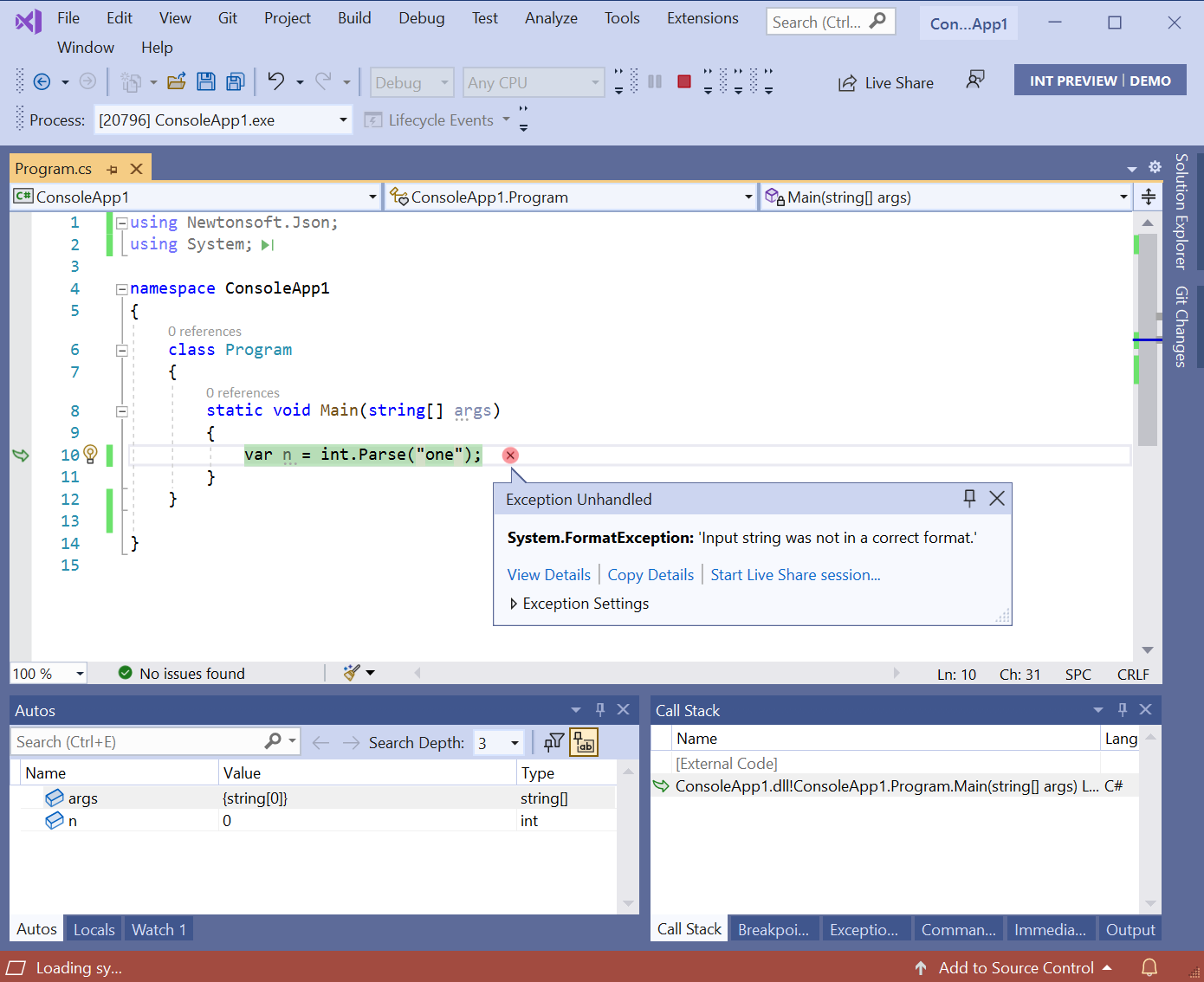This screenshot has width=1204, height=982.
Task: Open the Solution Explorer side tab
Action: click(1181, 211)
